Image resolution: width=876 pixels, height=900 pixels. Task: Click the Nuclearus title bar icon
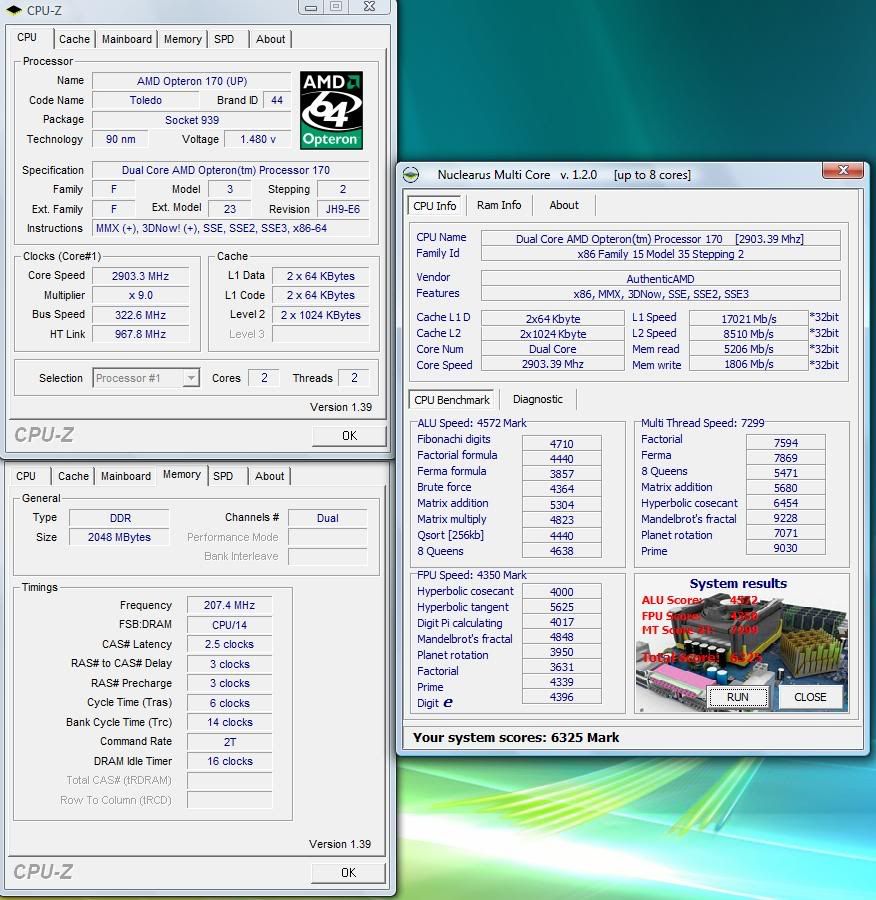tap(410, 174)
